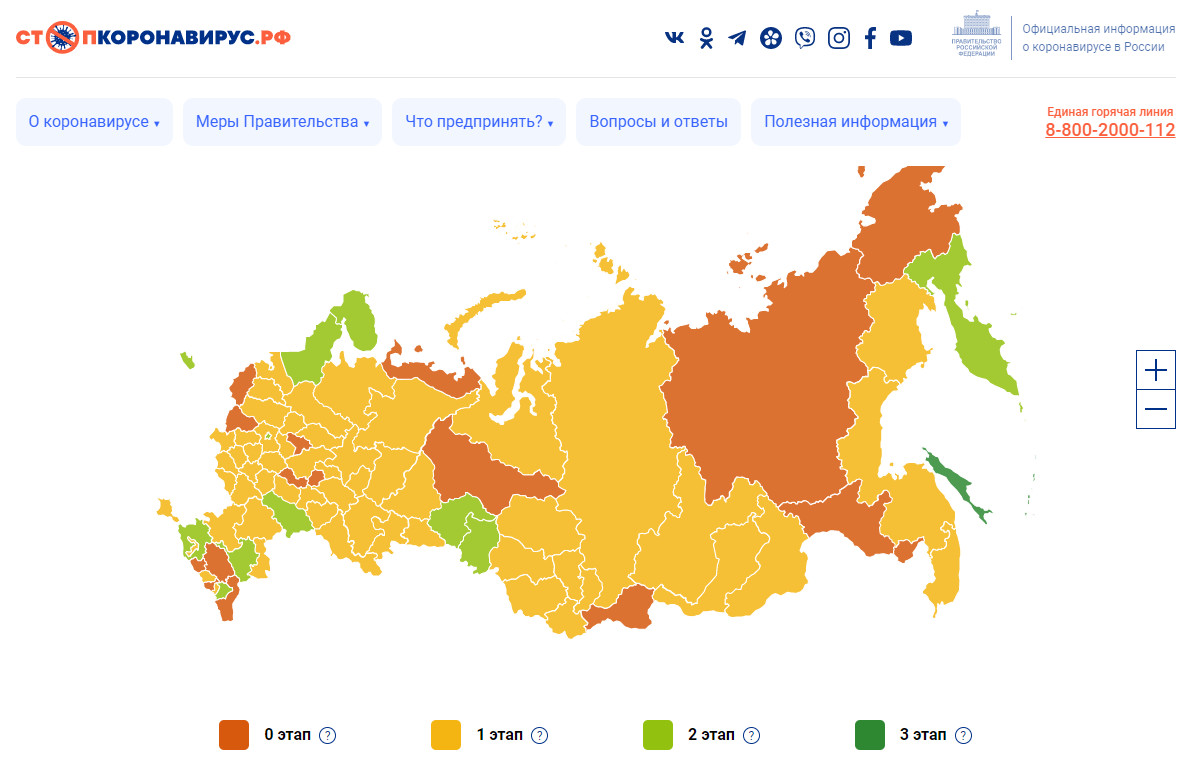
Task: Click the ICQ flower icon
Action: tap(770, 38)
